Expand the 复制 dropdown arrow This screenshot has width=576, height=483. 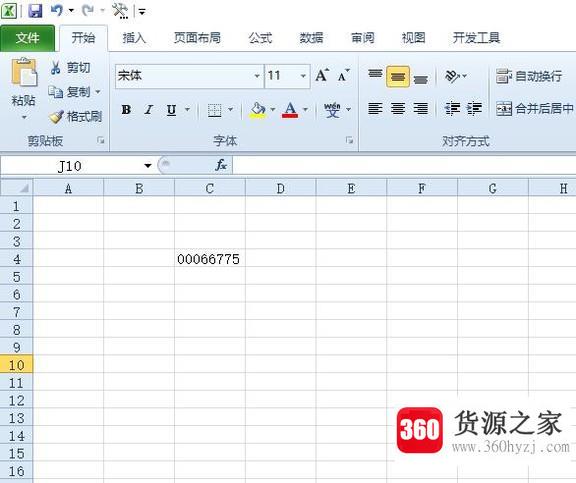point(98,91)
